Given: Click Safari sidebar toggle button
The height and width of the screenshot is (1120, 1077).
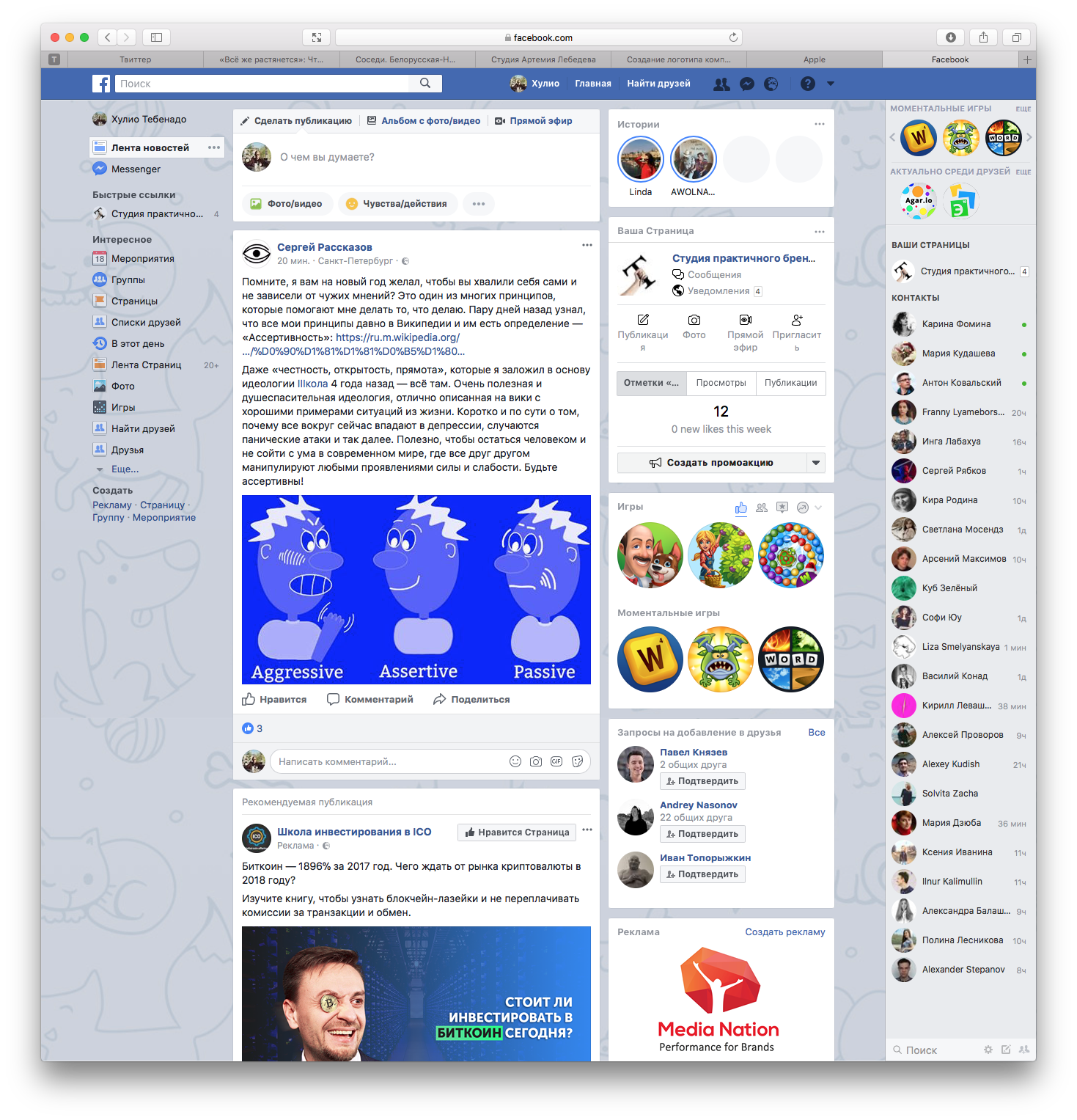Looking at the screenshot, I should tap(157, 37).
